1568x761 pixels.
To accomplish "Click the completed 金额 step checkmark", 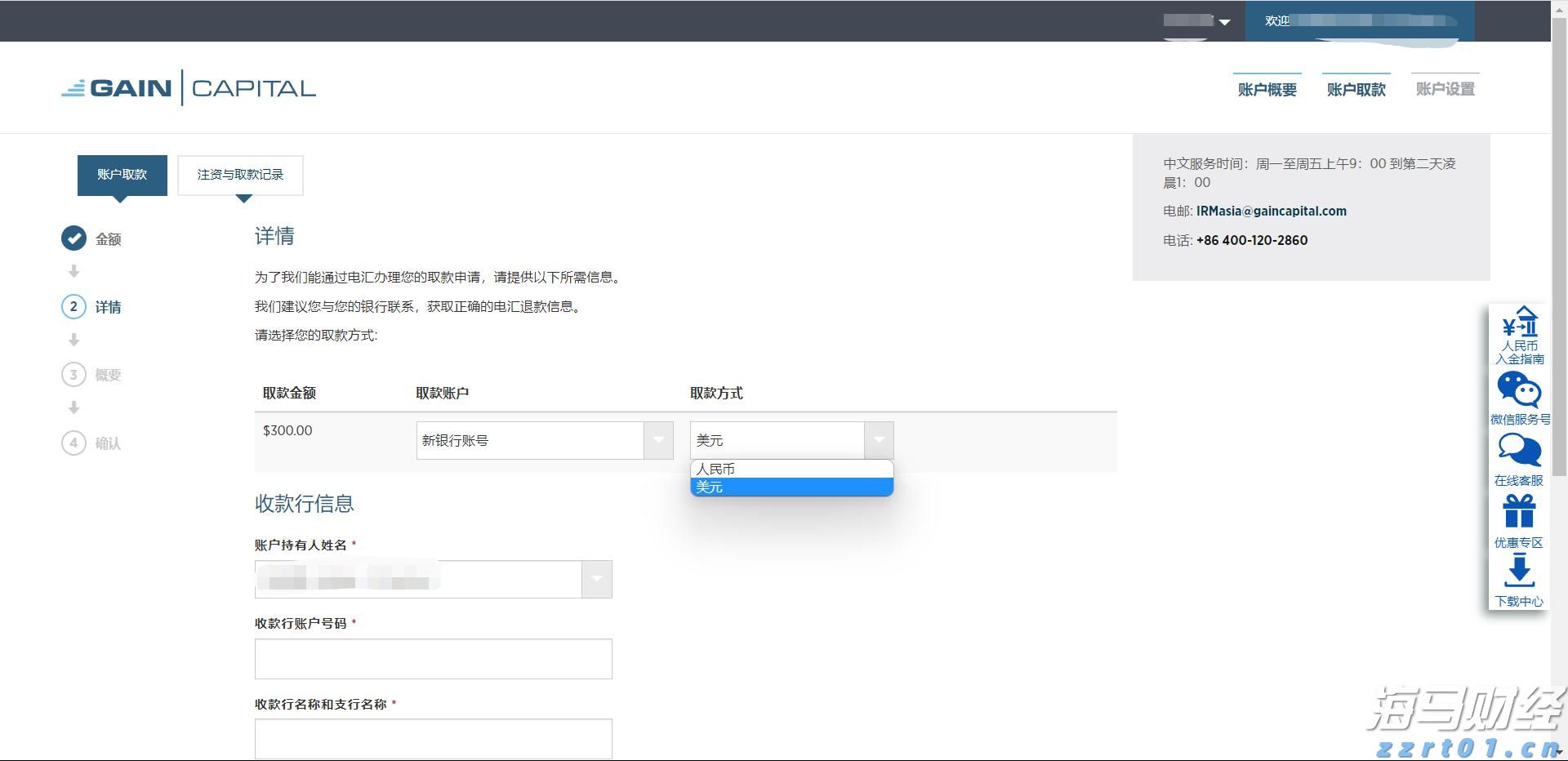I will [x=73, y=238].
